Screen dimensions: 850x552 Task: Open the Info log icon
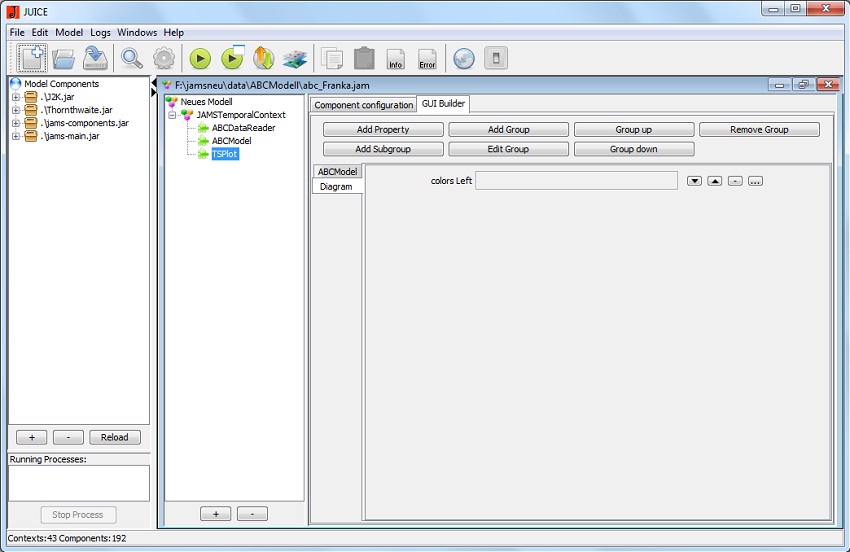[395, 58]
